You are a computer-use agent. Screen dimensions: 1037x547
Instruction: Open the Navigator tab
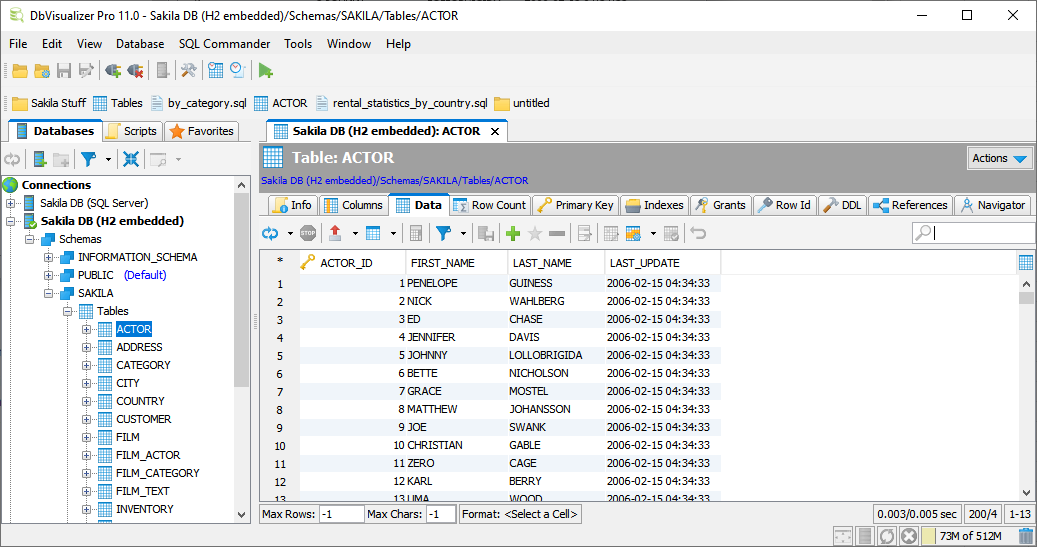993,205
